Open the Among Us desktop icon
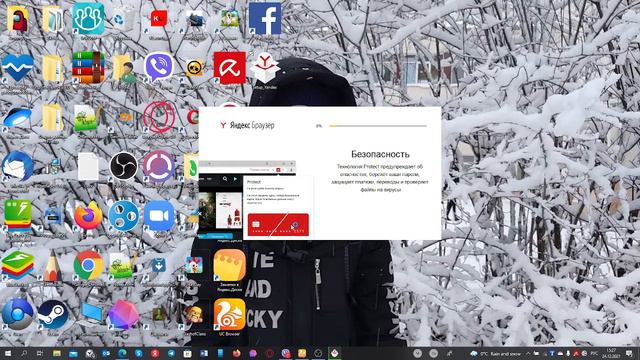The width and height of the screenshot is (640, 360). pos(18,19)
